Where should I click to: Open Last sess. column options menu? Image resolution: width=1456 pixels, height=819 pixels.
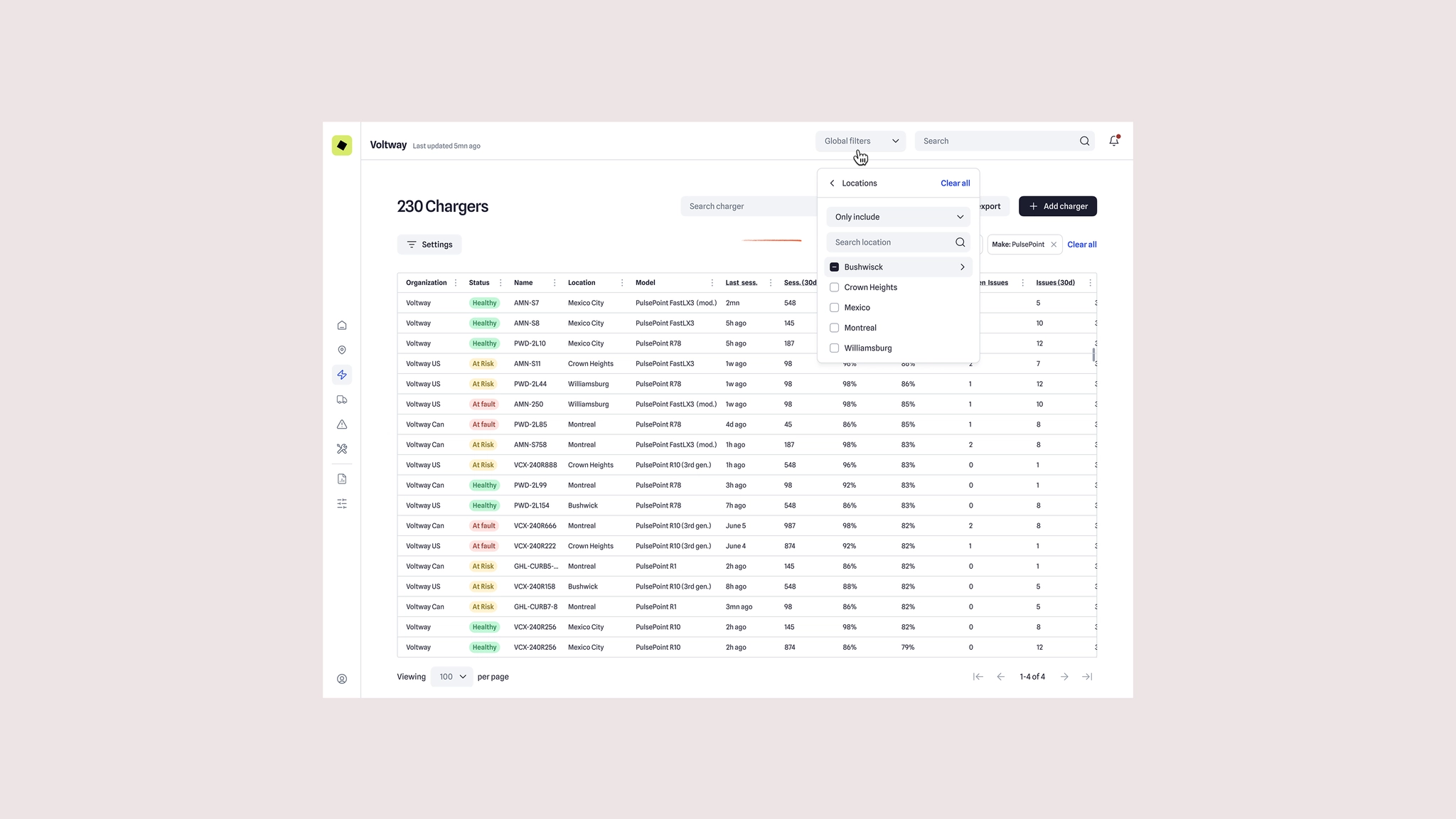(771, 283)
